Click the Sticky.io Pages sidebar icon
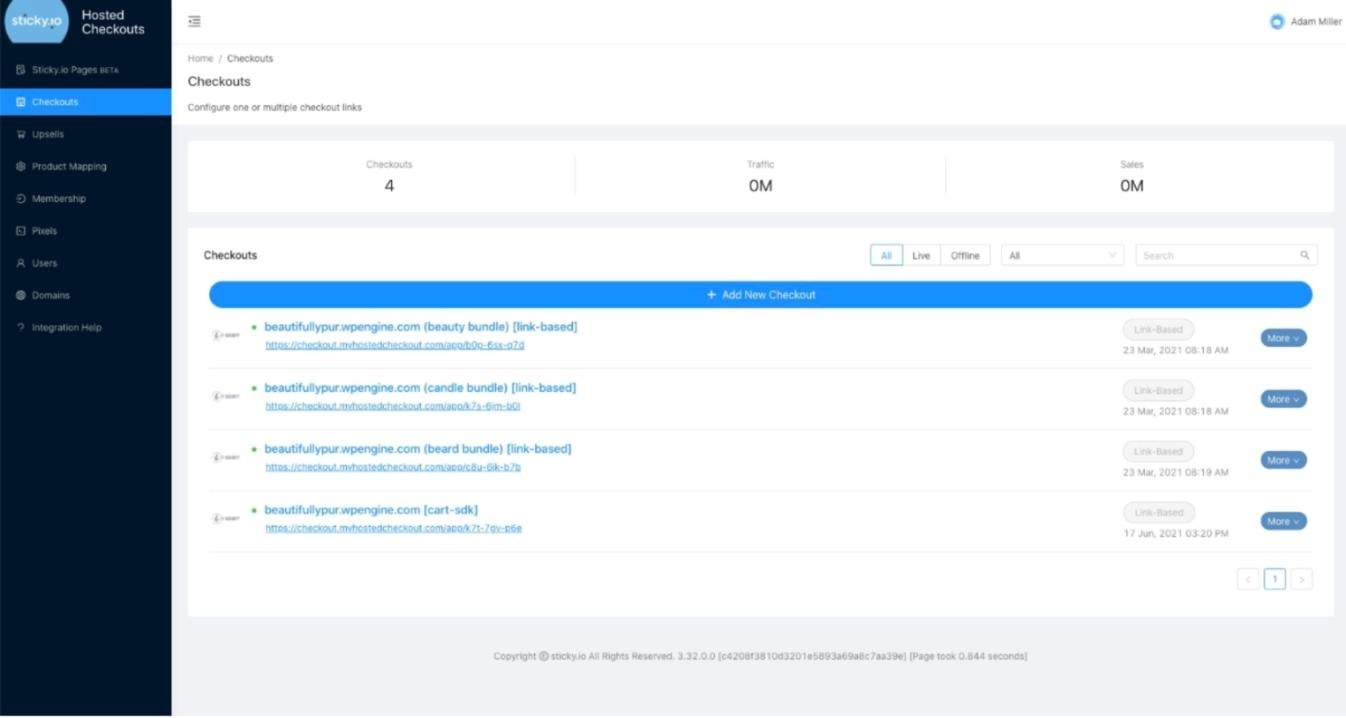The width and height of the screenshot is (1346, 718). [21, 70]
